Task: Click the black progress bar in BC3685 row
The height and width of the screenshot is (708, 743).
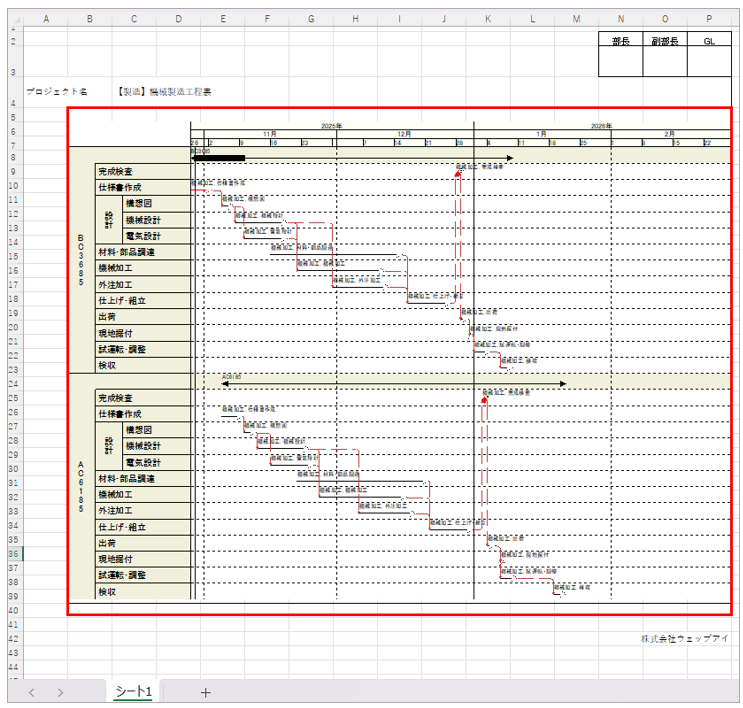Action: (219, 158)
